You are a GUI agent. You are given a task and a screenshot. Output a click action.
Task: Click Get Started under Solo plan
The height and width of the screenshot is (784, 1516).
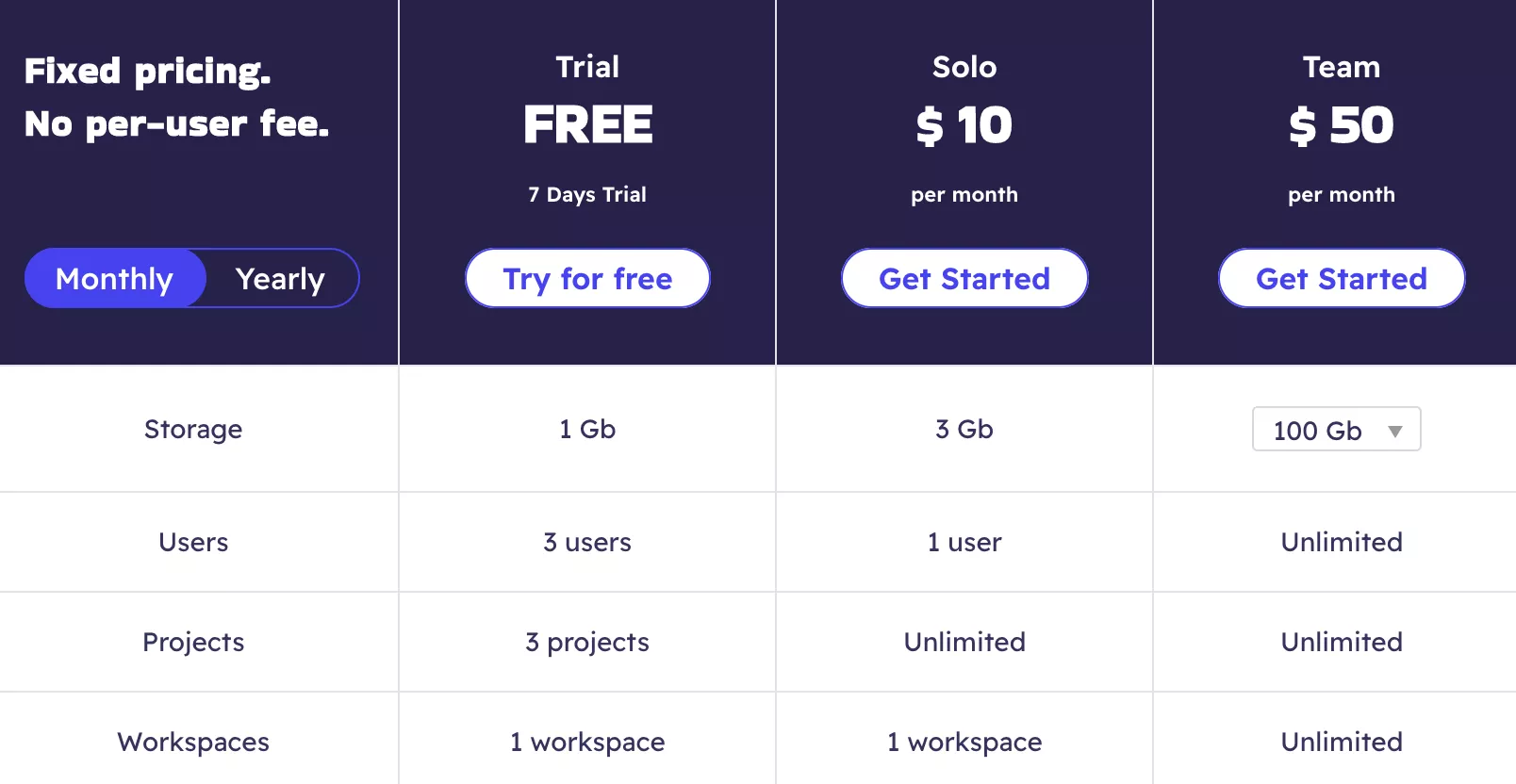click(x=964, y=278)
